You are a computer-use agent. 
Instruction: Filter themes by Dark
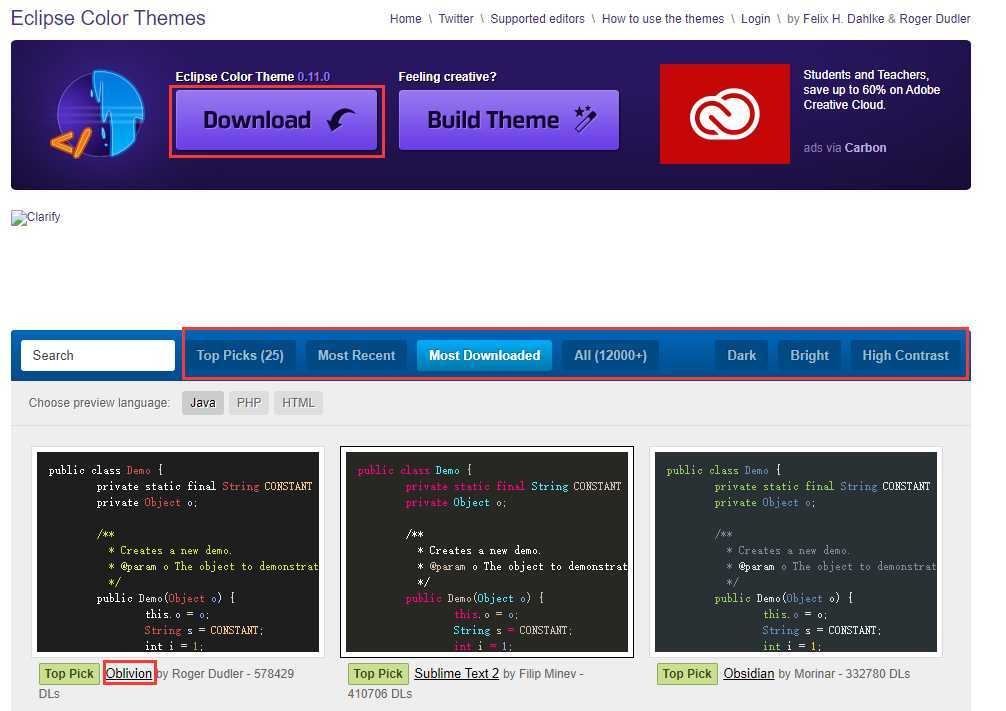click(x=742, y=356)
